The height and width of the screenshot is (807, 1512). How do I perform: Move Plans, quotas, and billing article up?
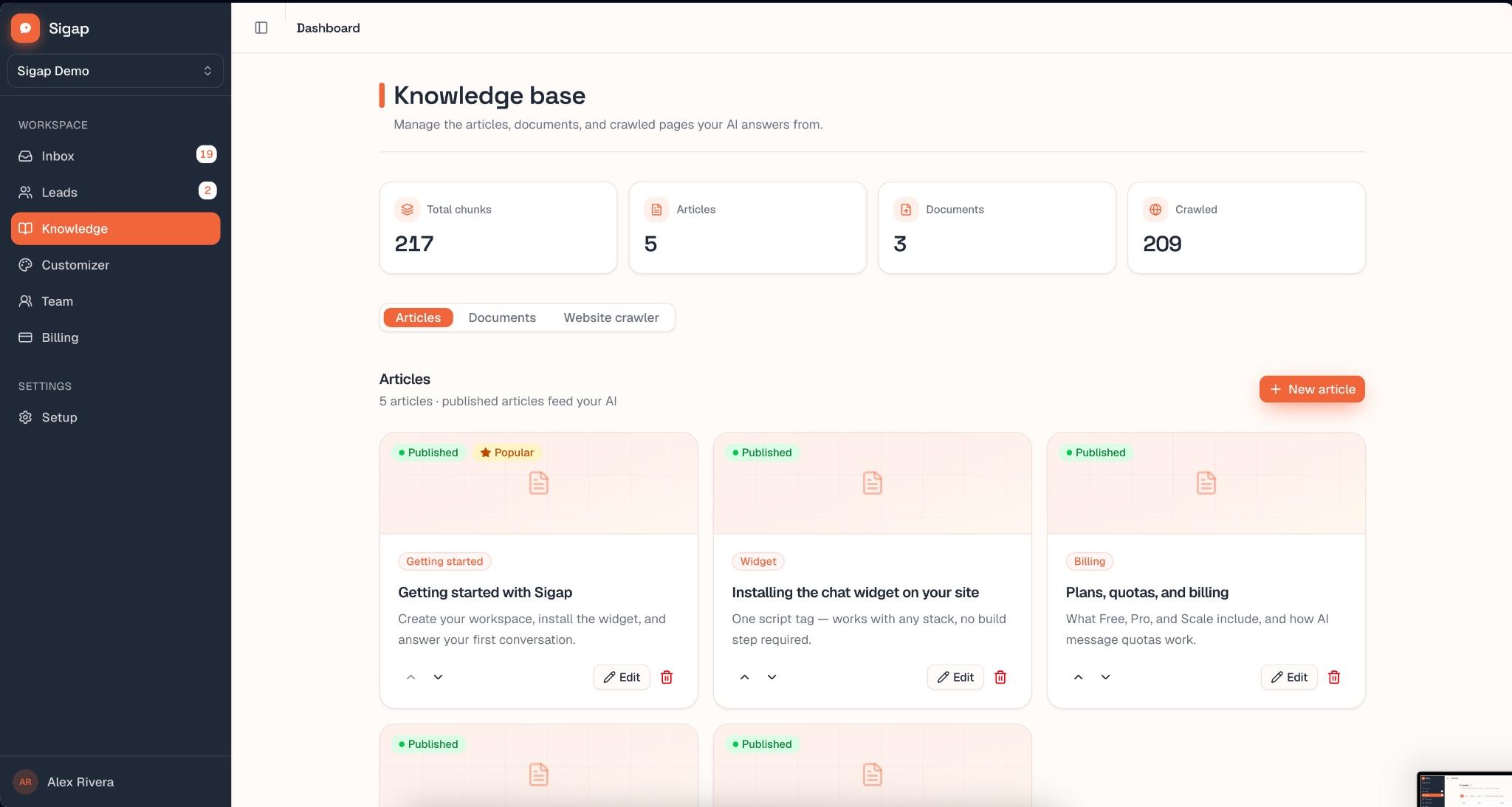[1078, 677]
